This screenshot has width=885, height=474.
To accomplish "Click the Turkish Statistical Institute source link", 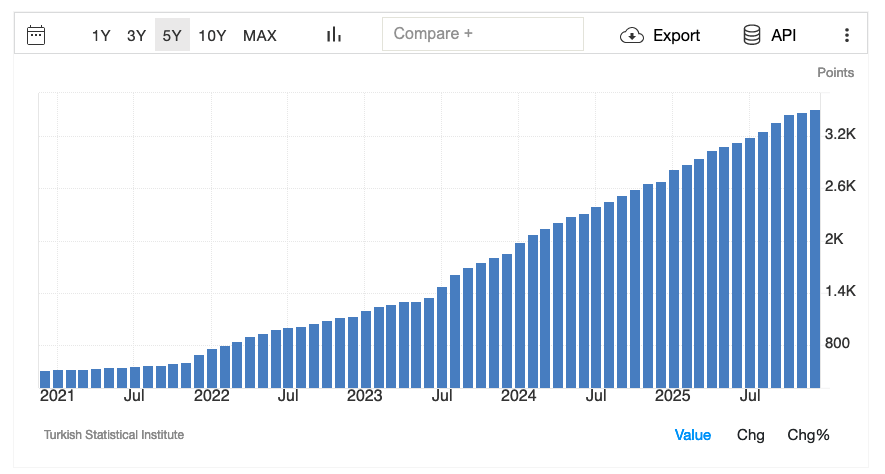I will (114, 435).
